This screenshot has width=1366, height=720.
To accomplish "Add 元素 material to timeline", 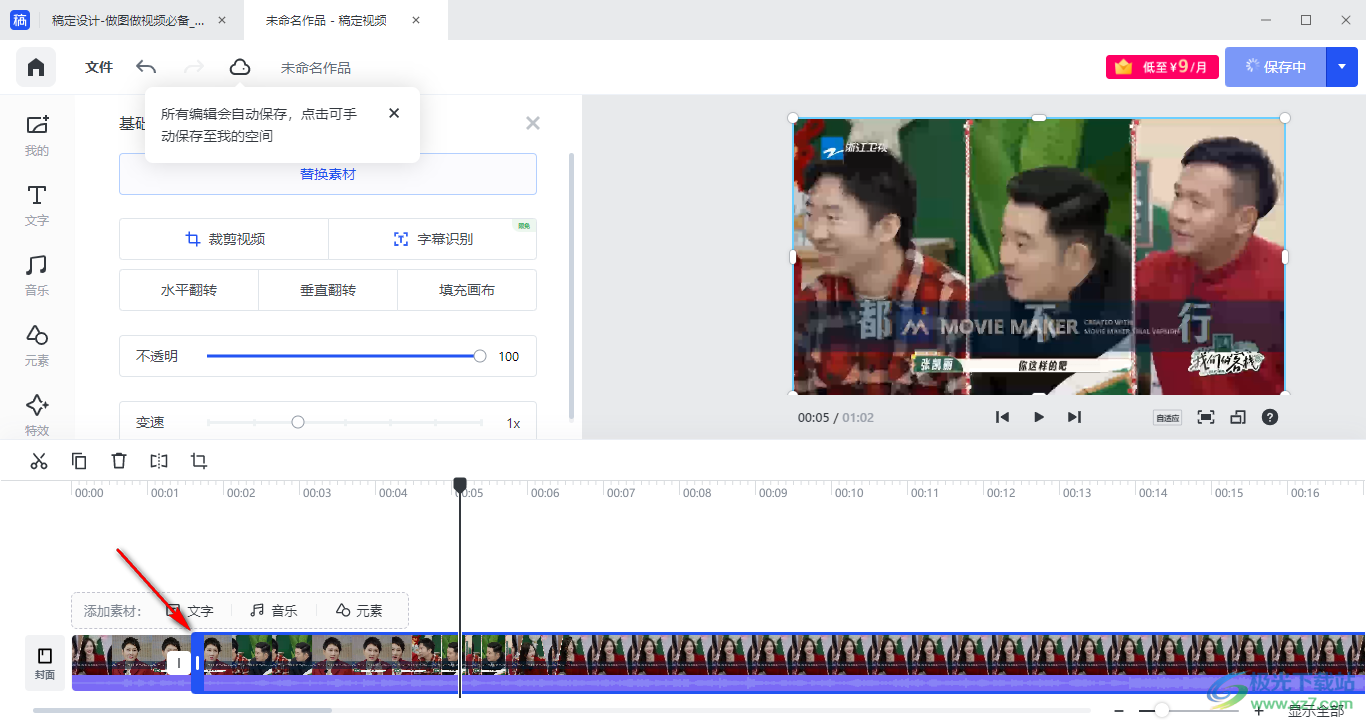I will pos(359,610).
